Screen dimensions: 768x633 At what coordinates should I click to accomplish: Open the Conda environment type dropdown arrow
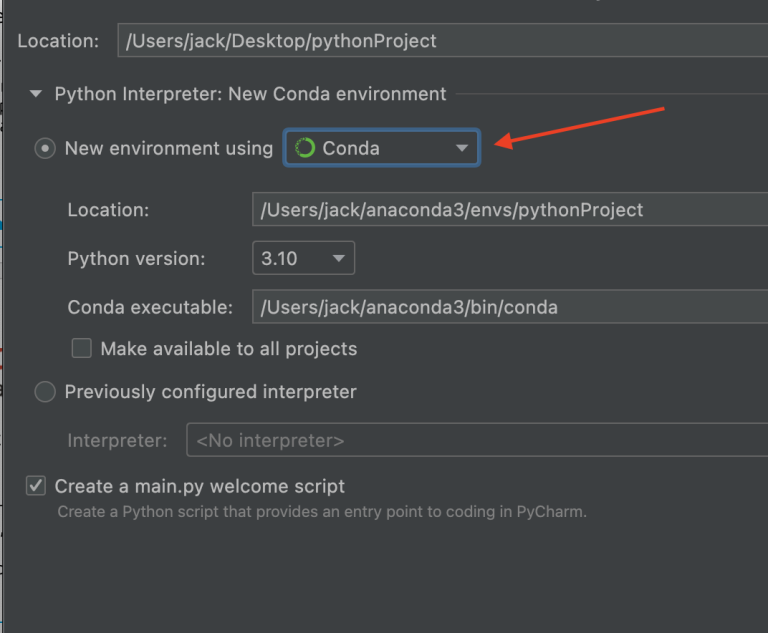click(461, 148)
